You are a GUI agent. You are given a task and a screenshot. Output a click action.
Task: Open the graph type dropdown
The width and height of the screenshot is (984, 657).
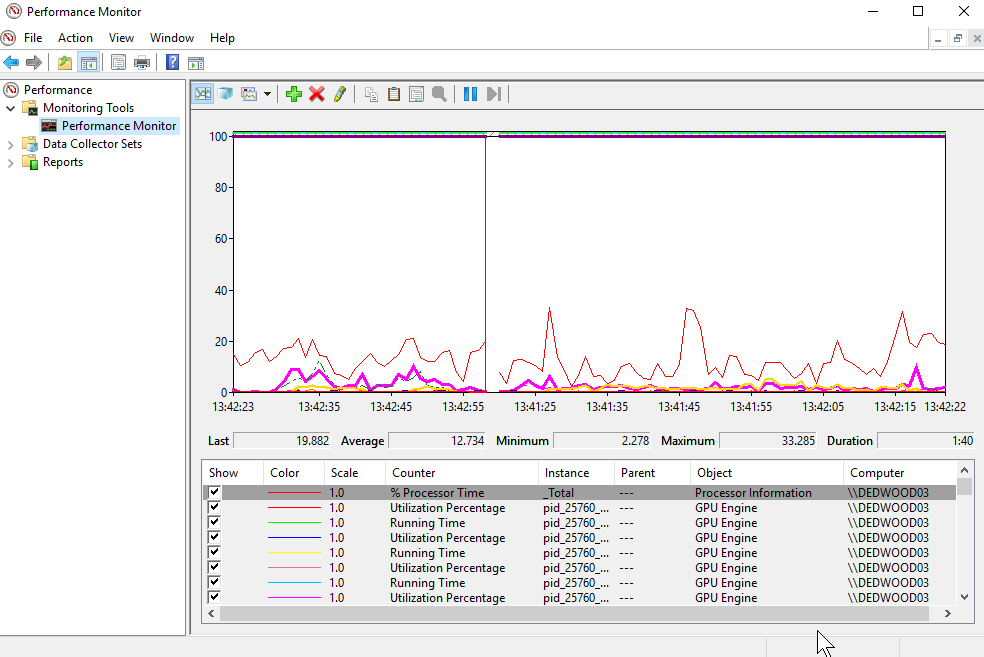coord(269,93)
